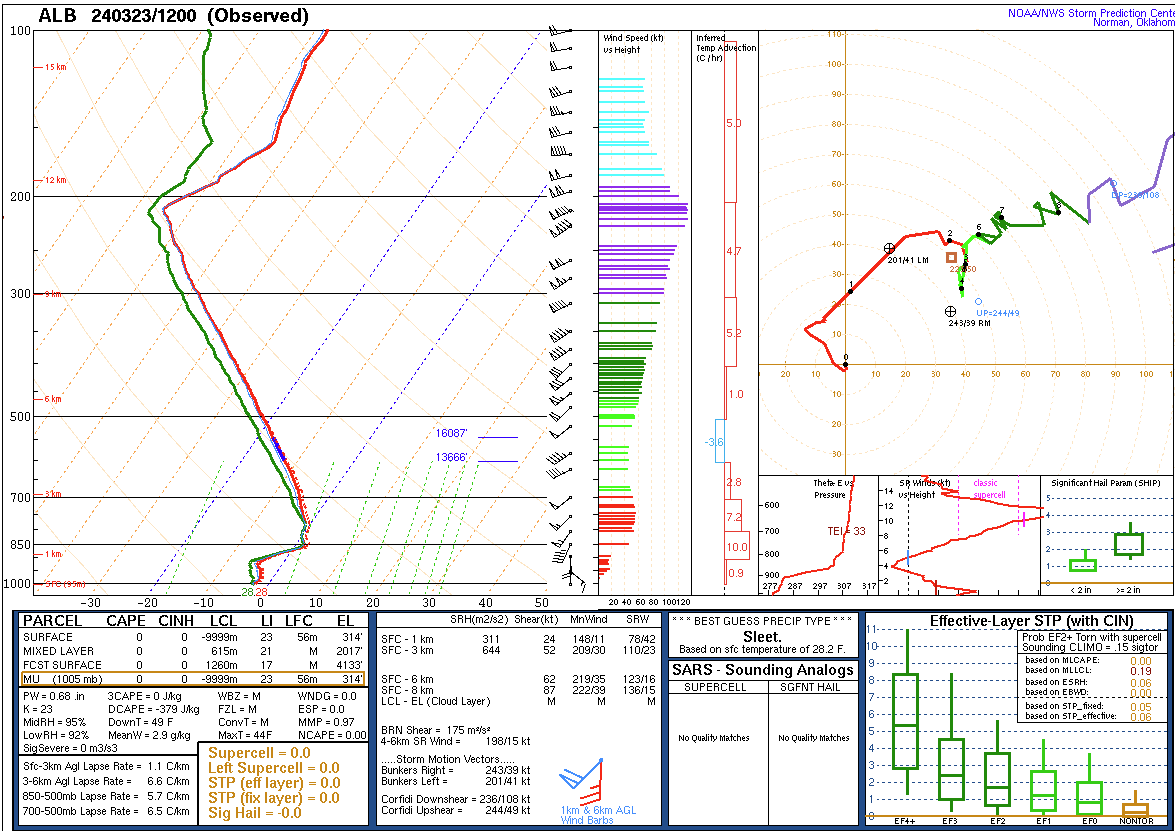
Task: Click the 'Effective-Layer STP (with CIN)' title
Action: point(1031,620)
